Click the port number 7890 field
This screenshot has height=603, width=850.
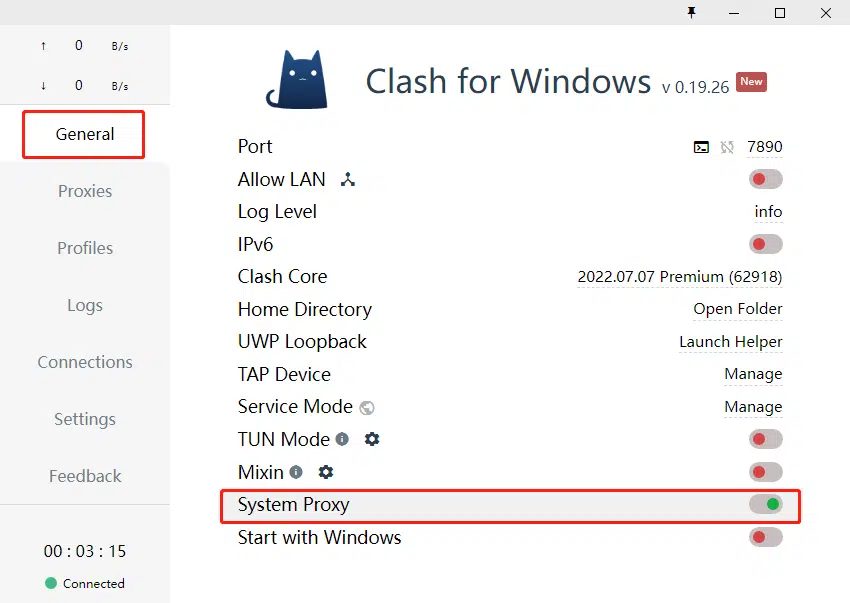[x=765, y=147]
